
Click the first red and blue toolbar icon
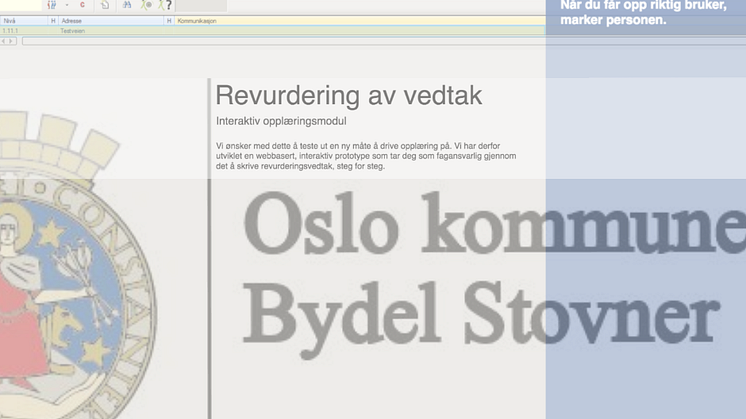[51, 5]
